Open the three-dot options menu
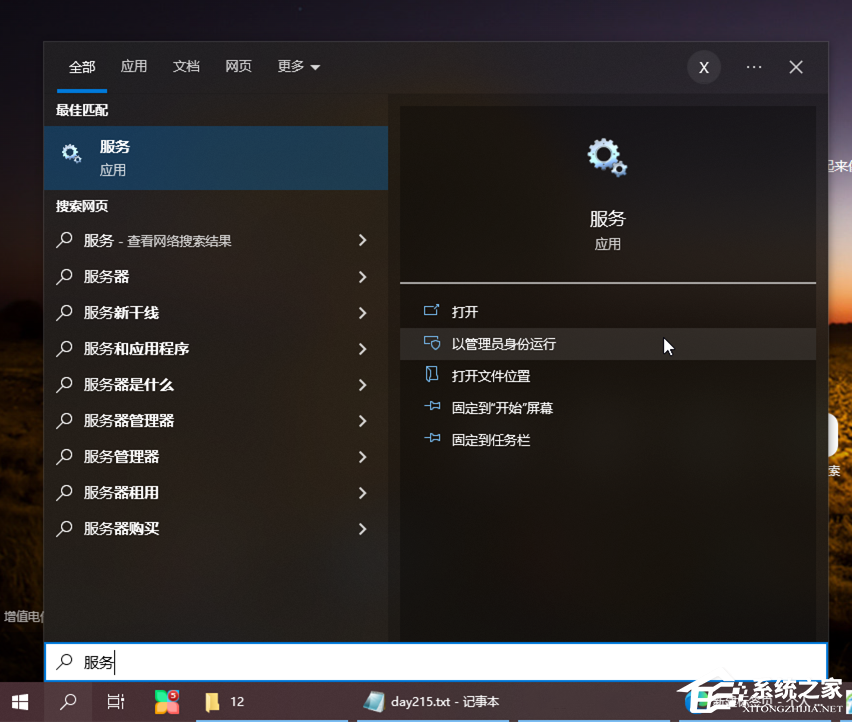852x722 pixels. [x=754, y=67]
